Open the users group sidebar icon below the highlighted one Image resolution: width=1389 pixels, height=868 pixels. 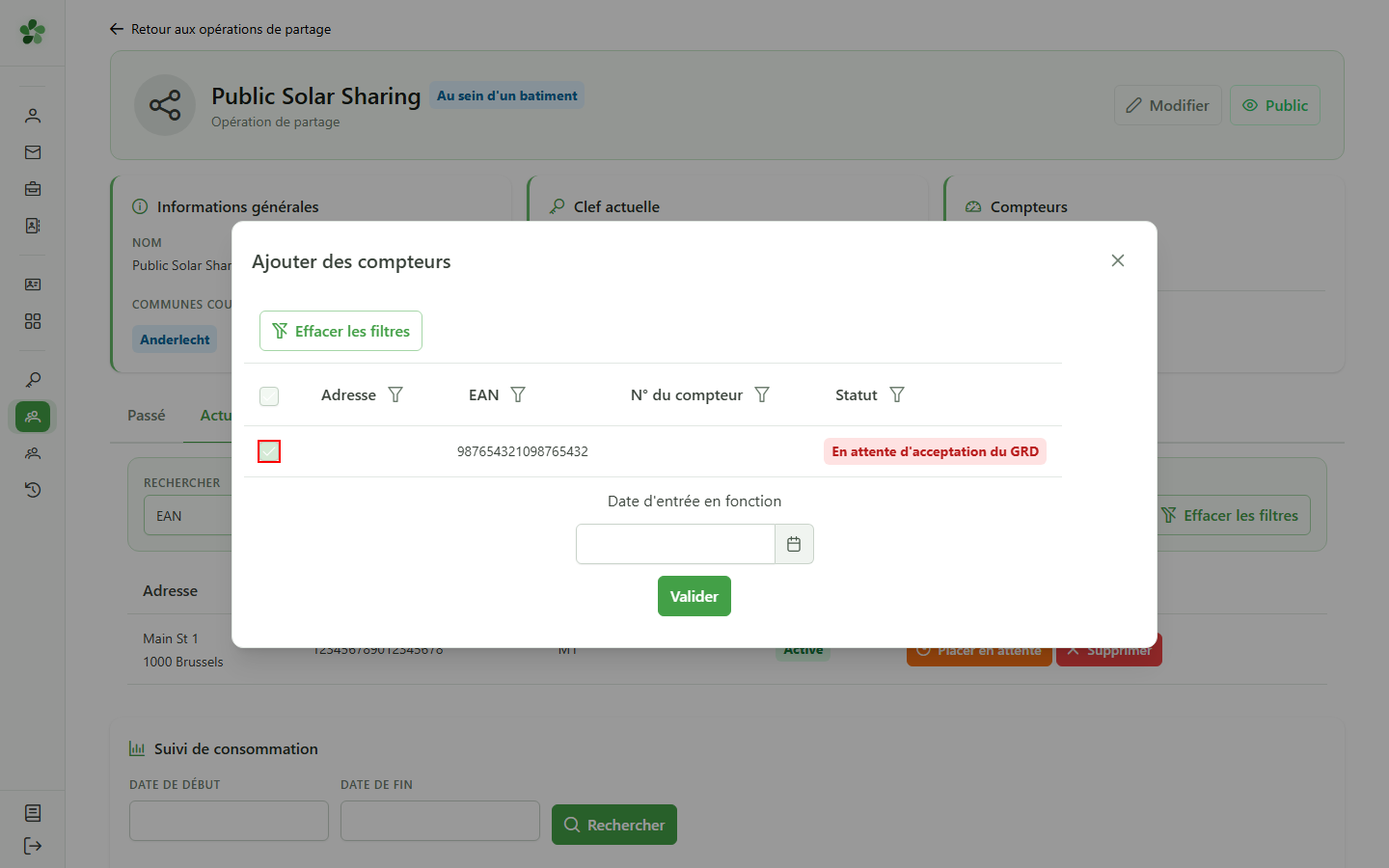33,453
